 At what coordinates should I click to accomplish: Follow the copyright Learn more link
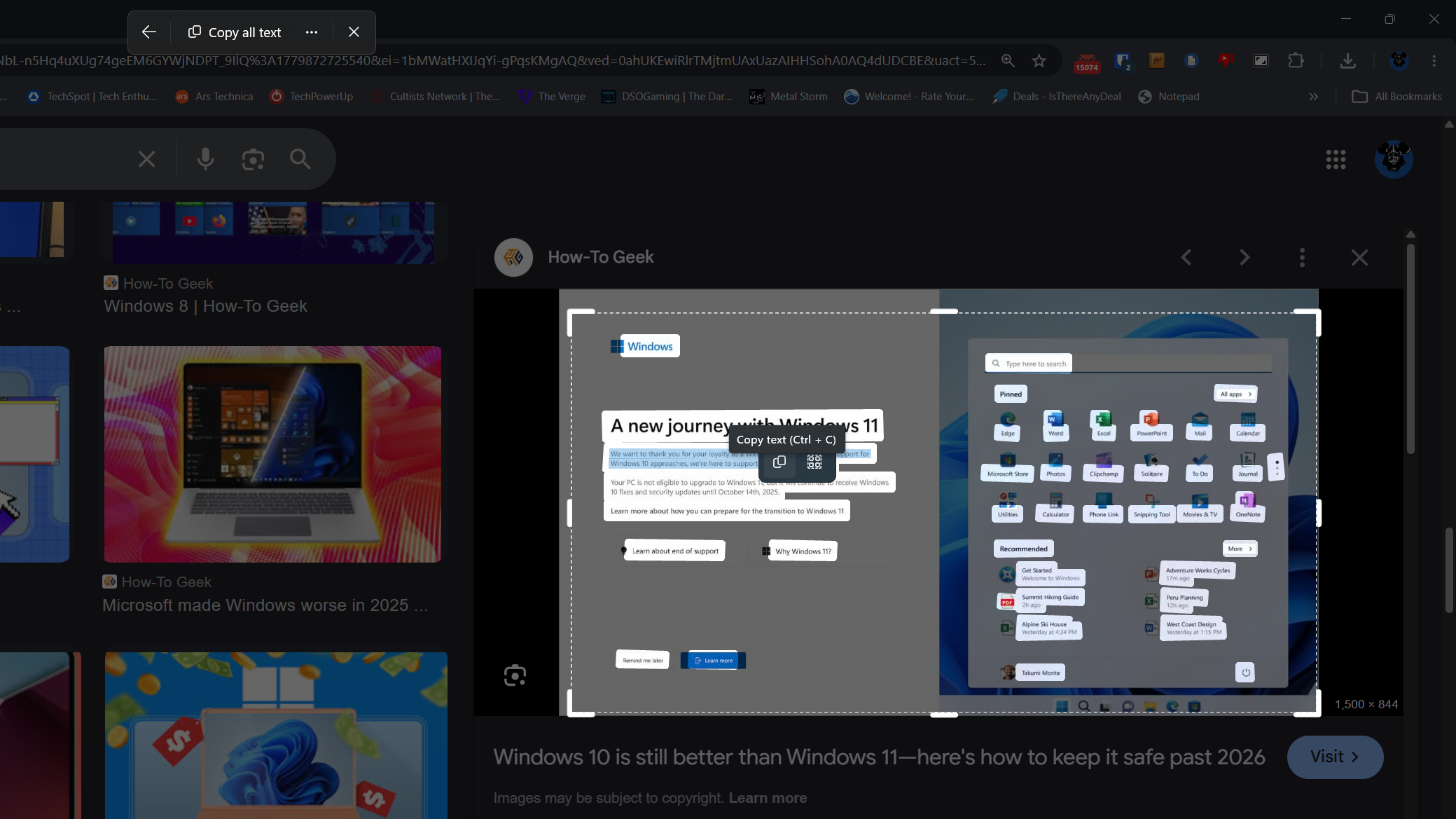tap(768, 798)
